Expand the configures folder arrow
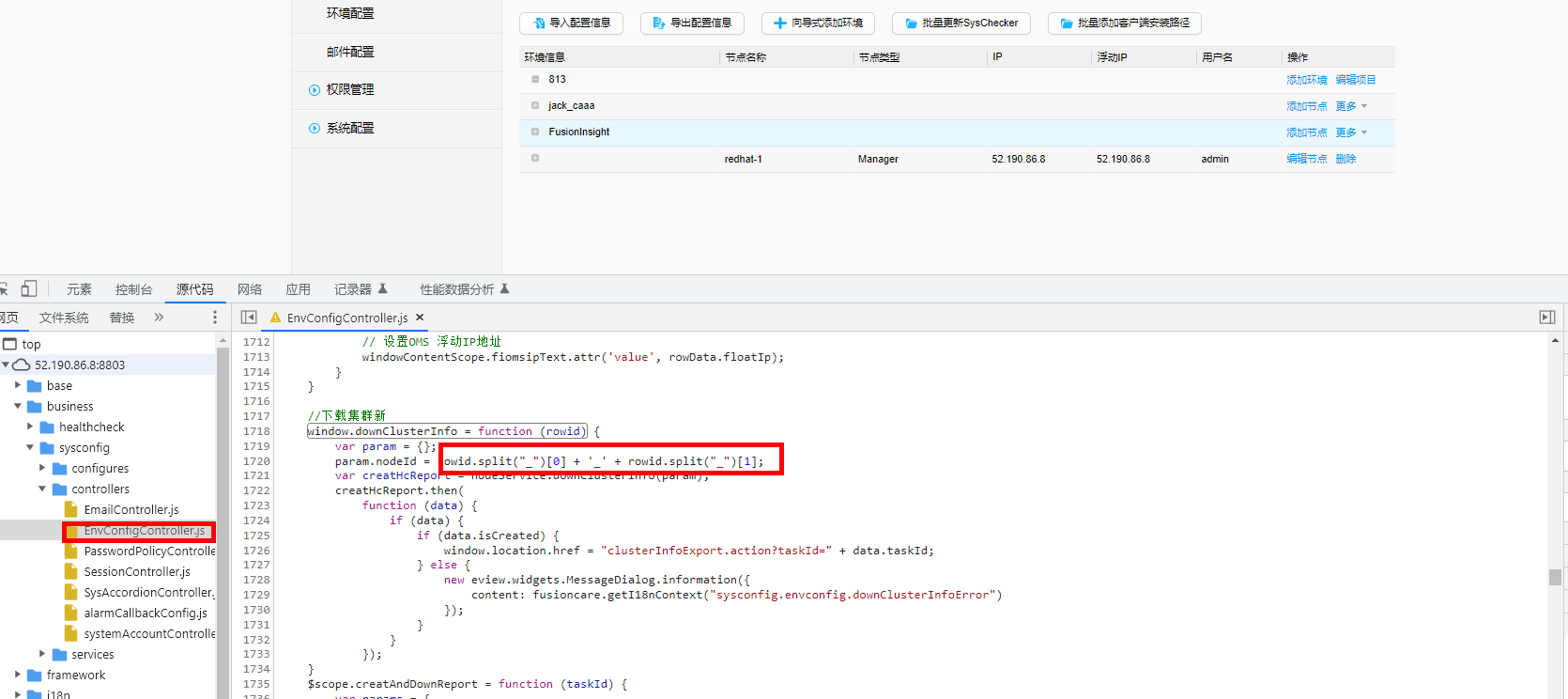The image size is (1568, 699). pyautogui.click(x=42, y=468)
